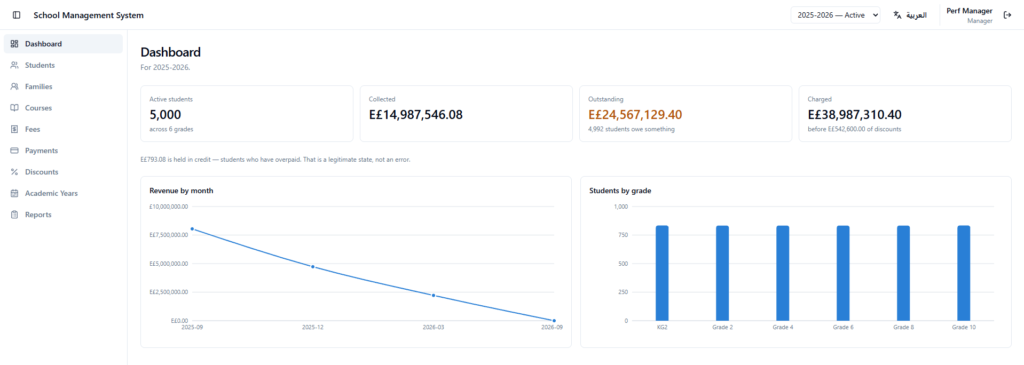Click the Revenue by month chart title

(x=181, y=191)
